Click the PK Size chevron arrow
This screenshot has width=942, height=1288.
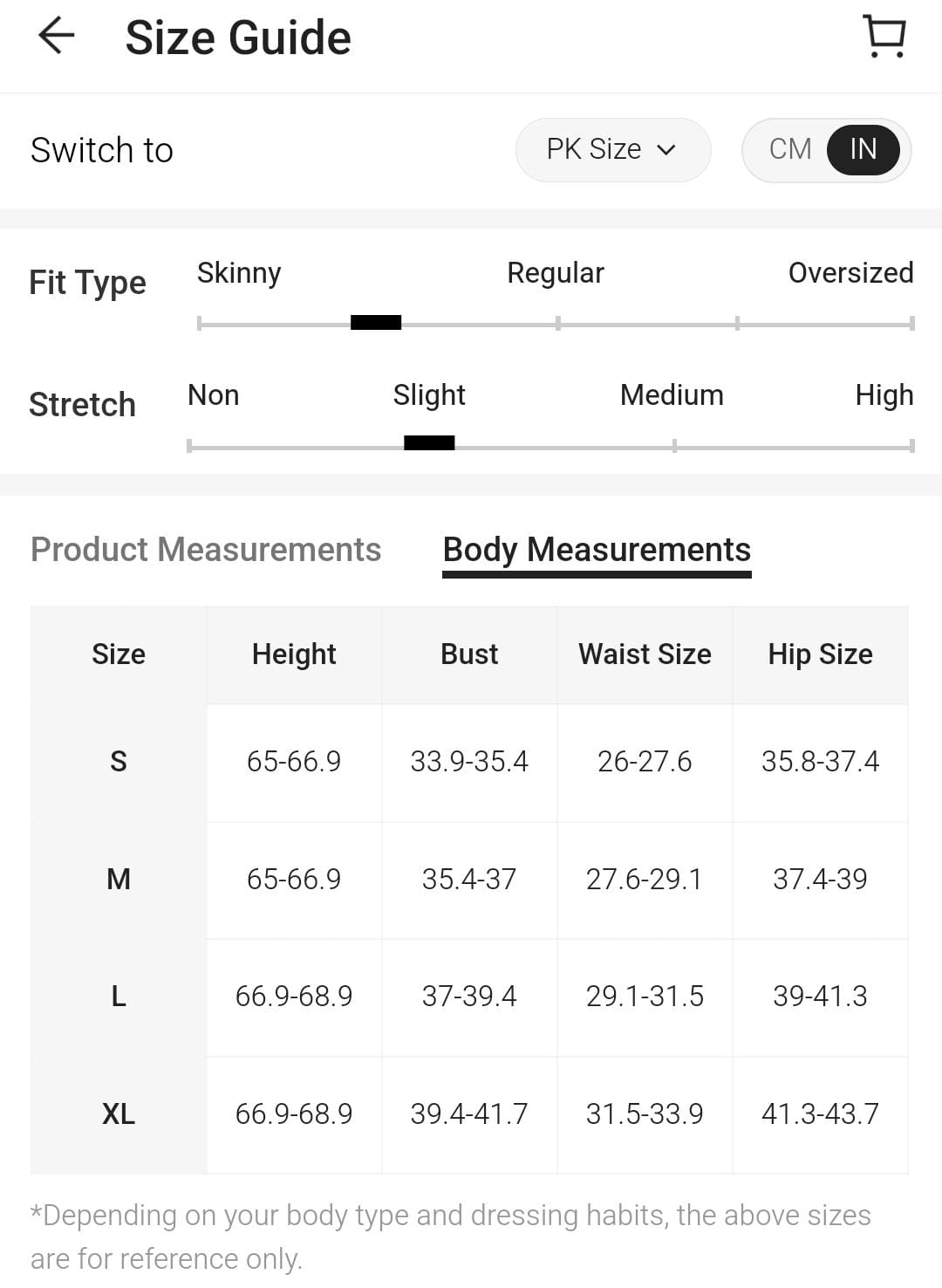point(666,150)
